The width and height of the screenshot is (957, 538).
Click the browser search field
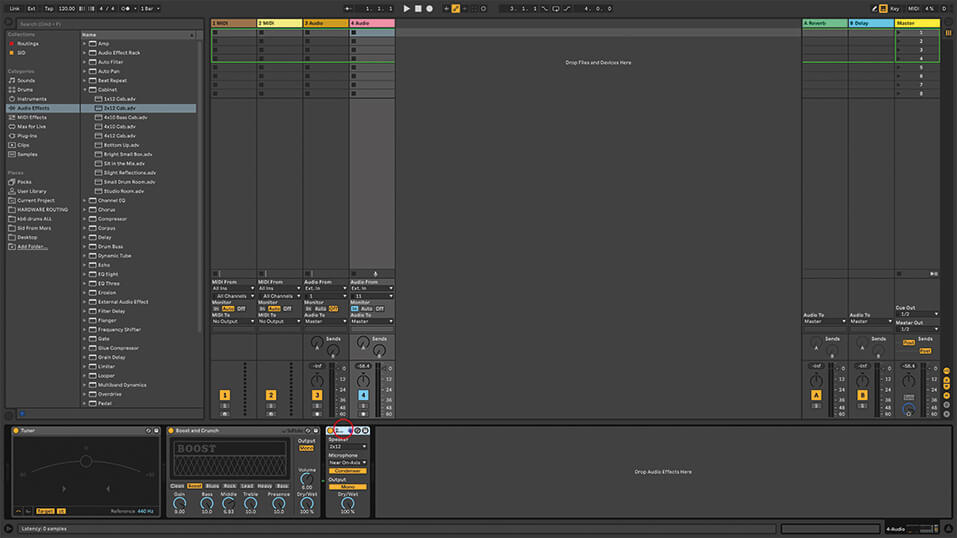[x=109, y=24]
